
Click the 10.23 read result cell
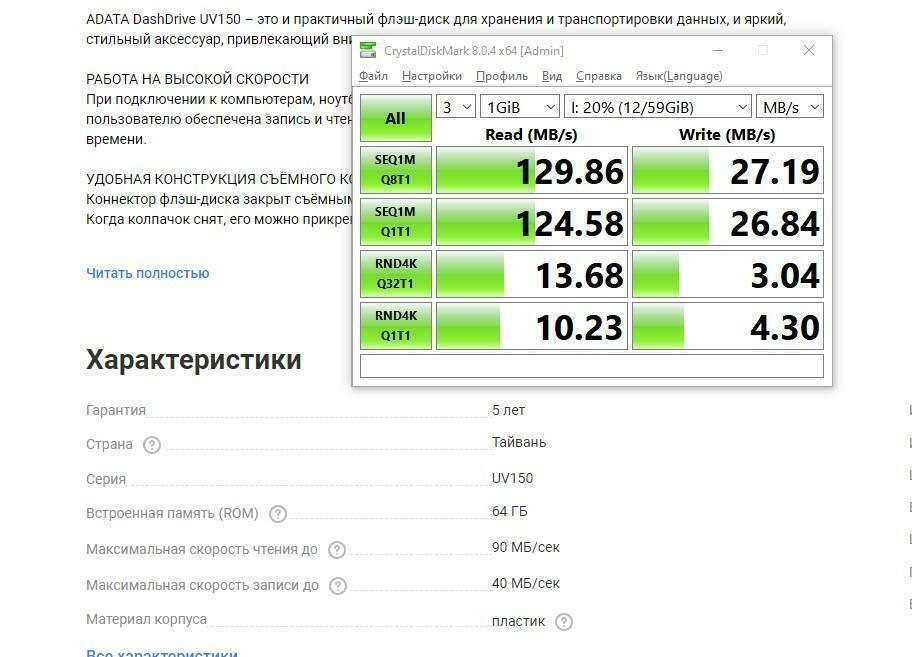pyautogui.click(x=532, y=326)
